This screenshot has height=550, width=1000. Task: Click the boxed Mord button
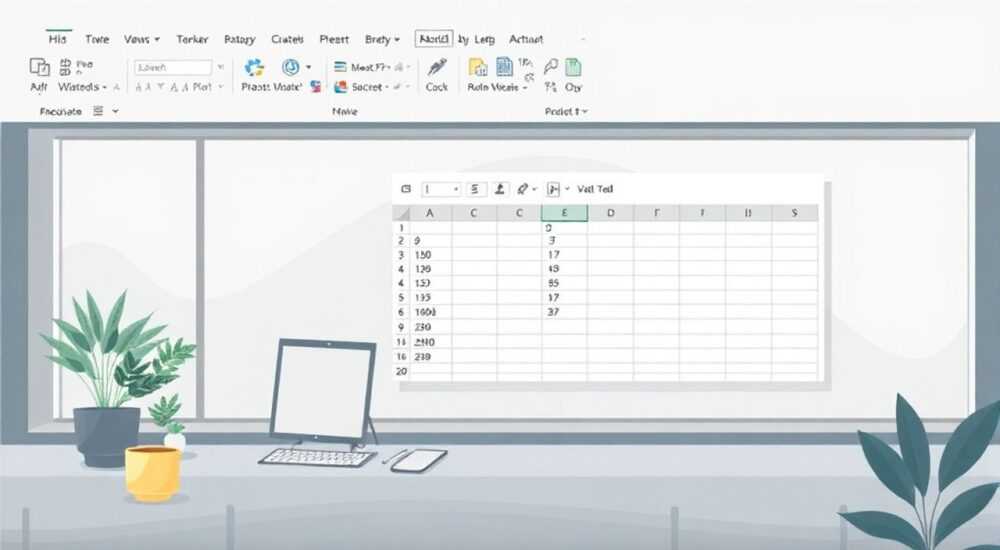click(434, 39)
